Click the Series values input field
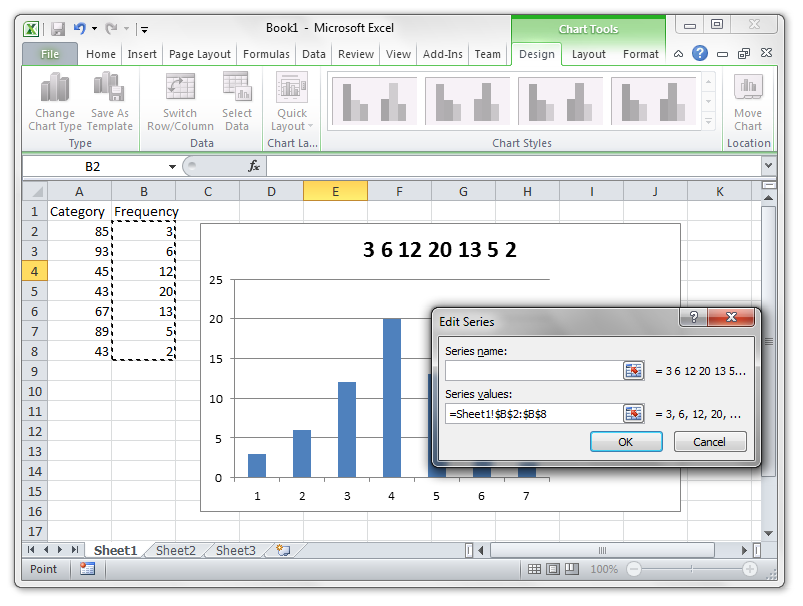 point(534,413)
